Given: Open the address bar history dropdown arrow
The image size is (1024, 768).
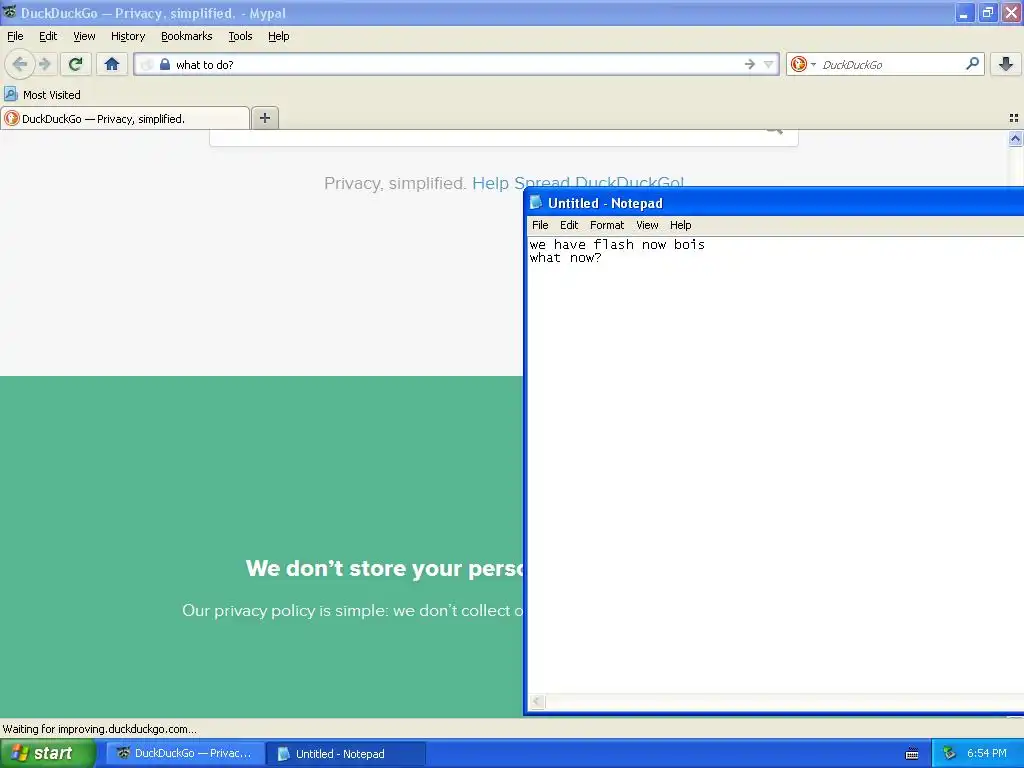Looking at the screenshot, I should (769, 64).
